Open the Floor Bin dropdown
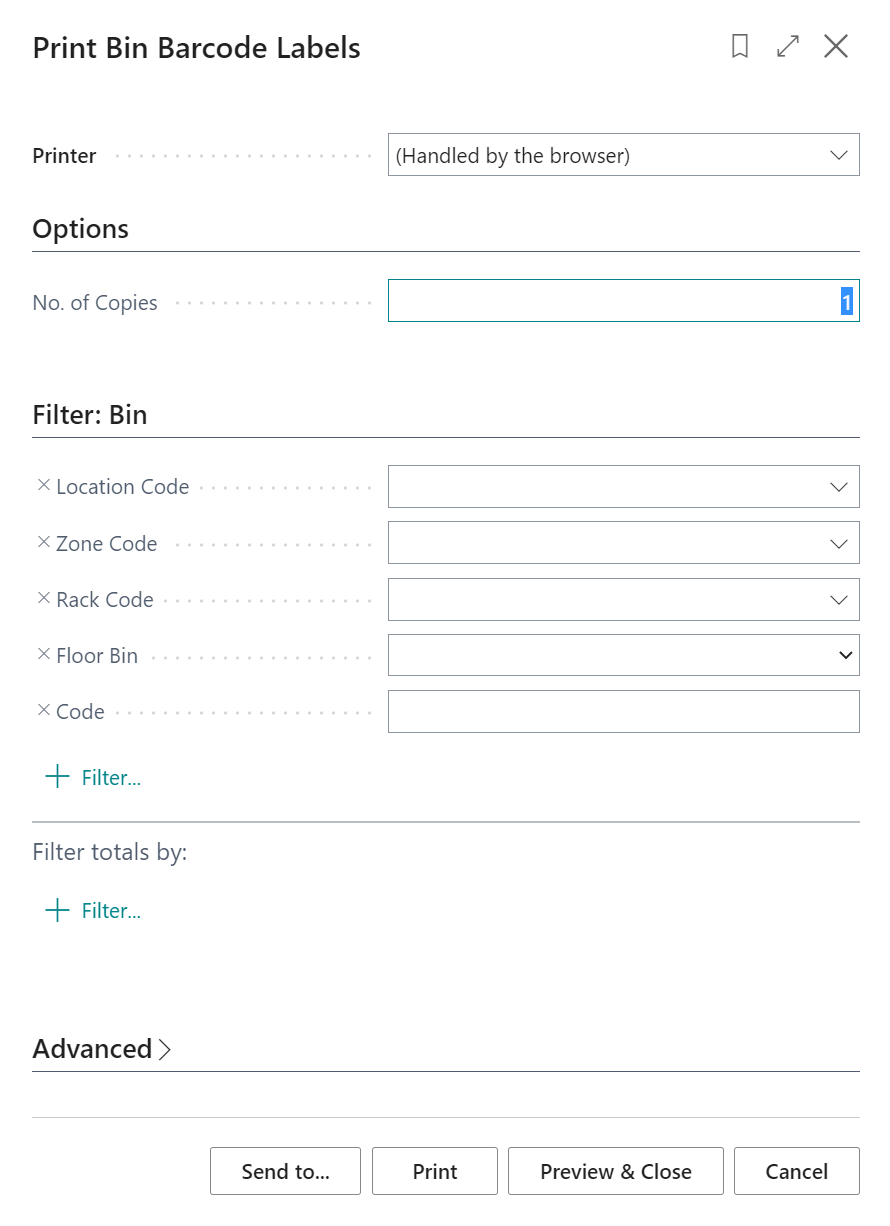 coord(846,656)
